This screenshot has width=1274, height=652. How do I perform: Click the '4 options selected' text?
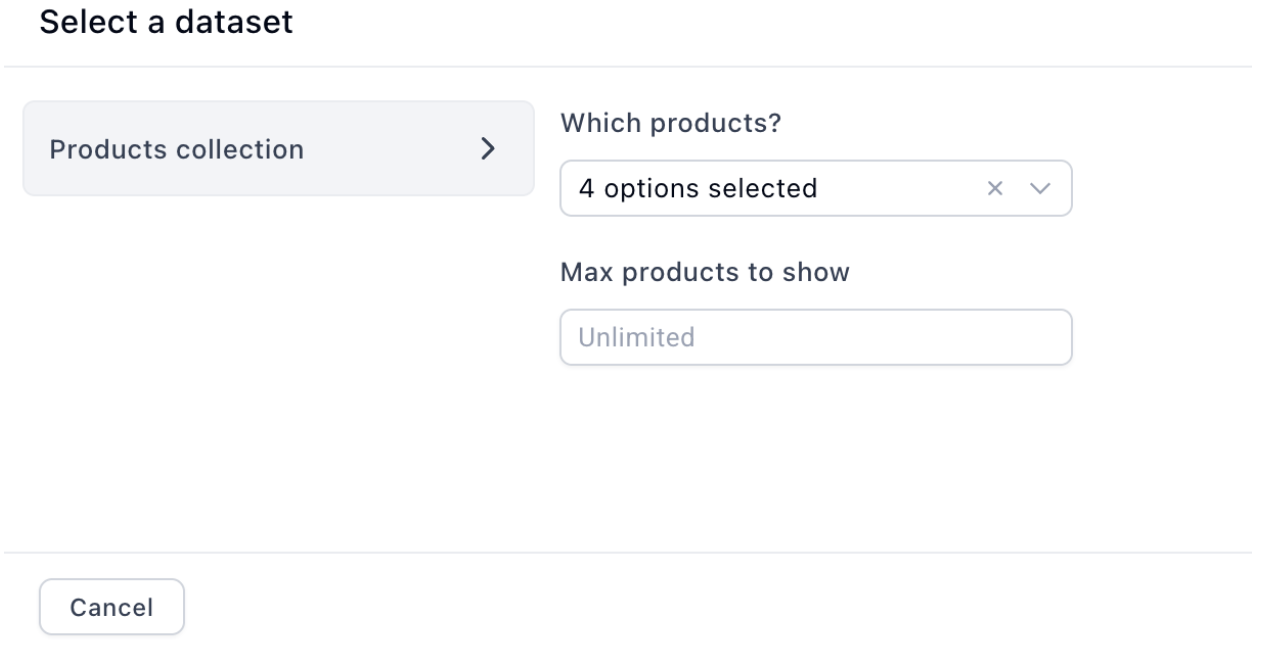[698, 188]
